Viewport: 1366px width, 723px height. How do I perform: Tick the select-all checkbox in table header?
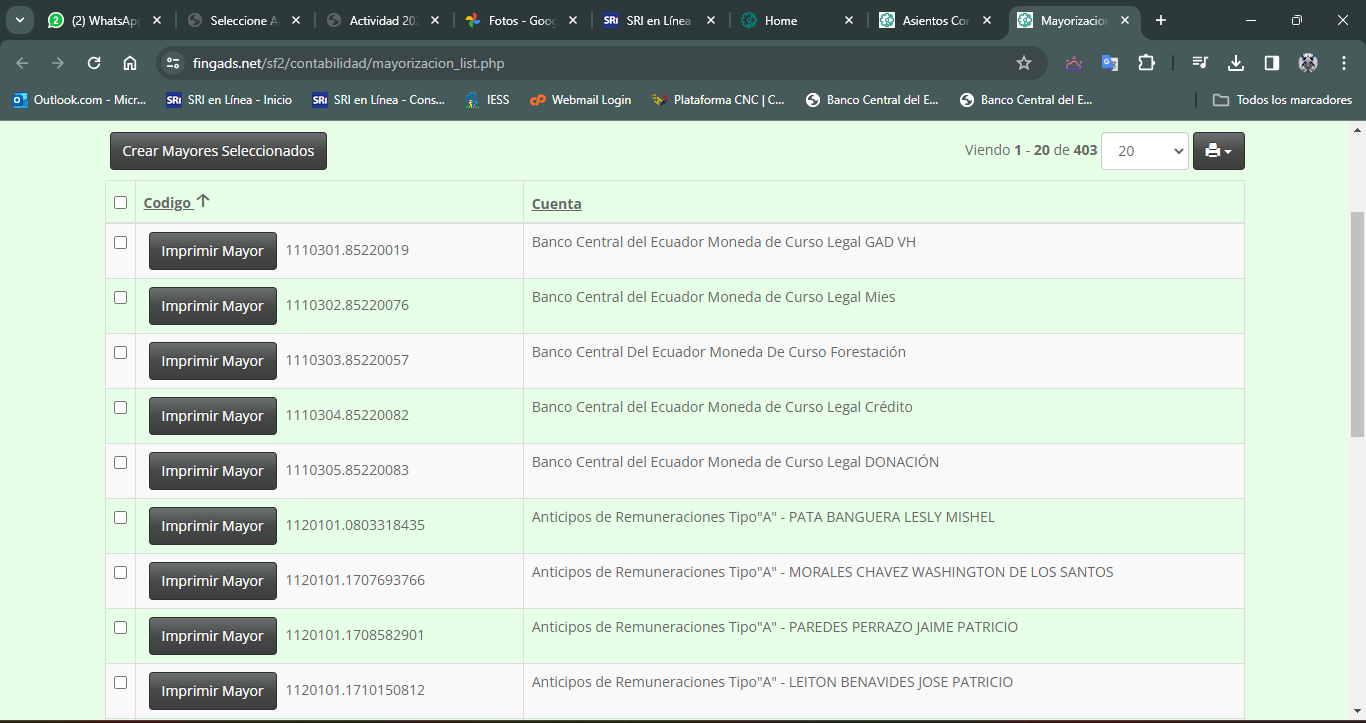121,202
